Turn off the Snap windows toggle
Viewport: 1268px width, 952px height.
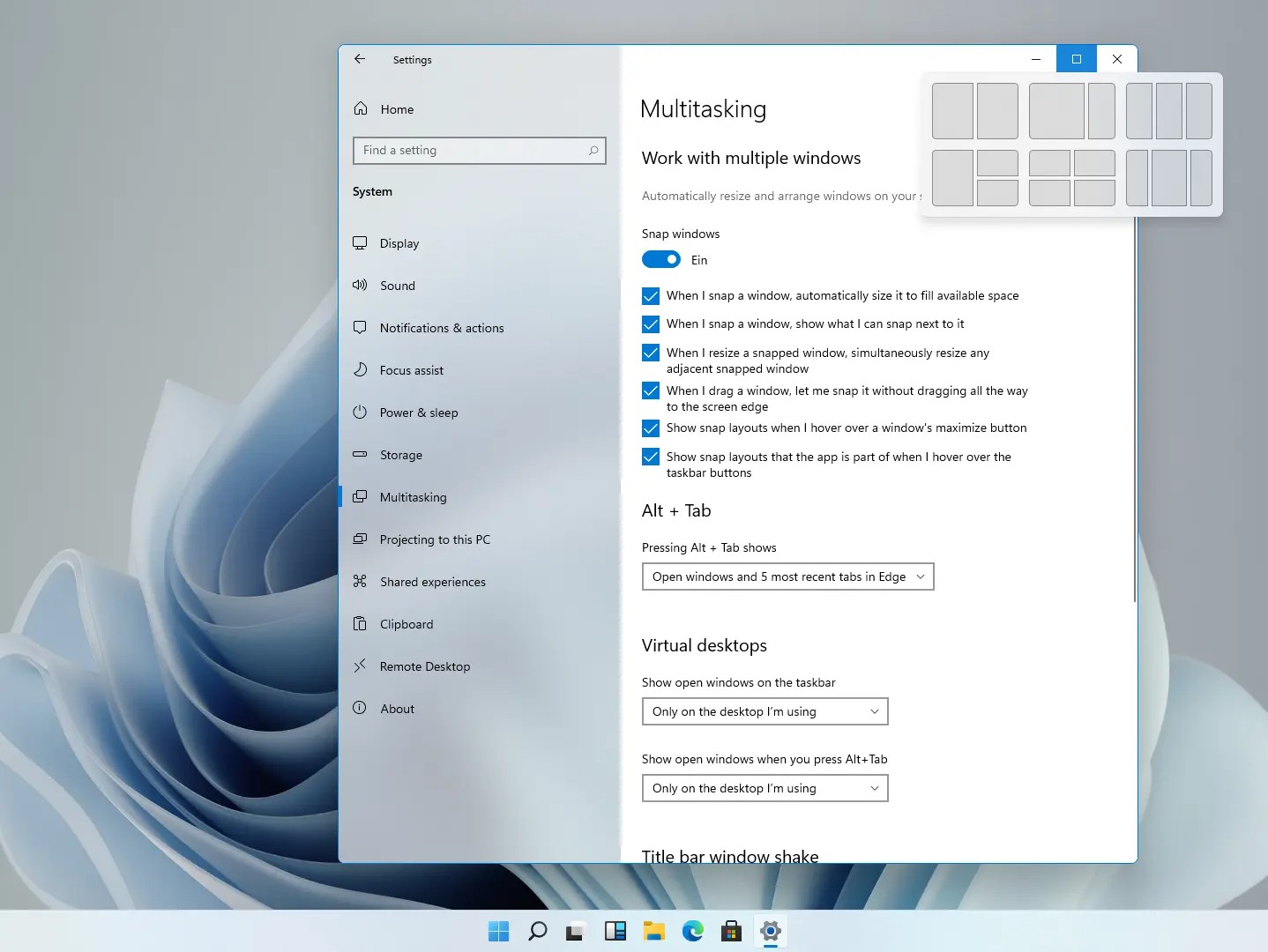(x=661, y=260)
